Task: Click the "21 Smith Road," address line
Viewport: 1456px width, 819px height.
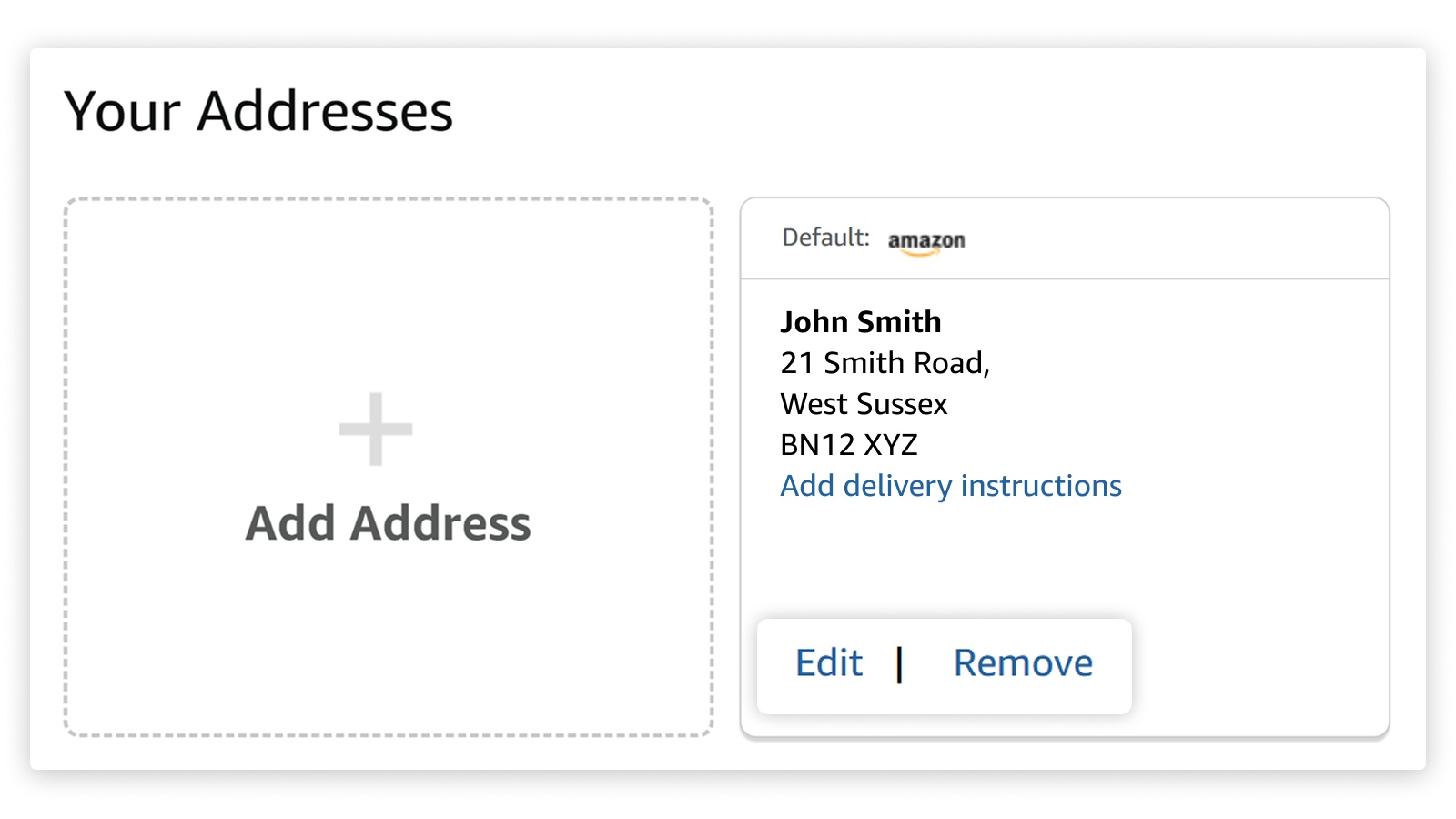Action: [x=885, y=363]
